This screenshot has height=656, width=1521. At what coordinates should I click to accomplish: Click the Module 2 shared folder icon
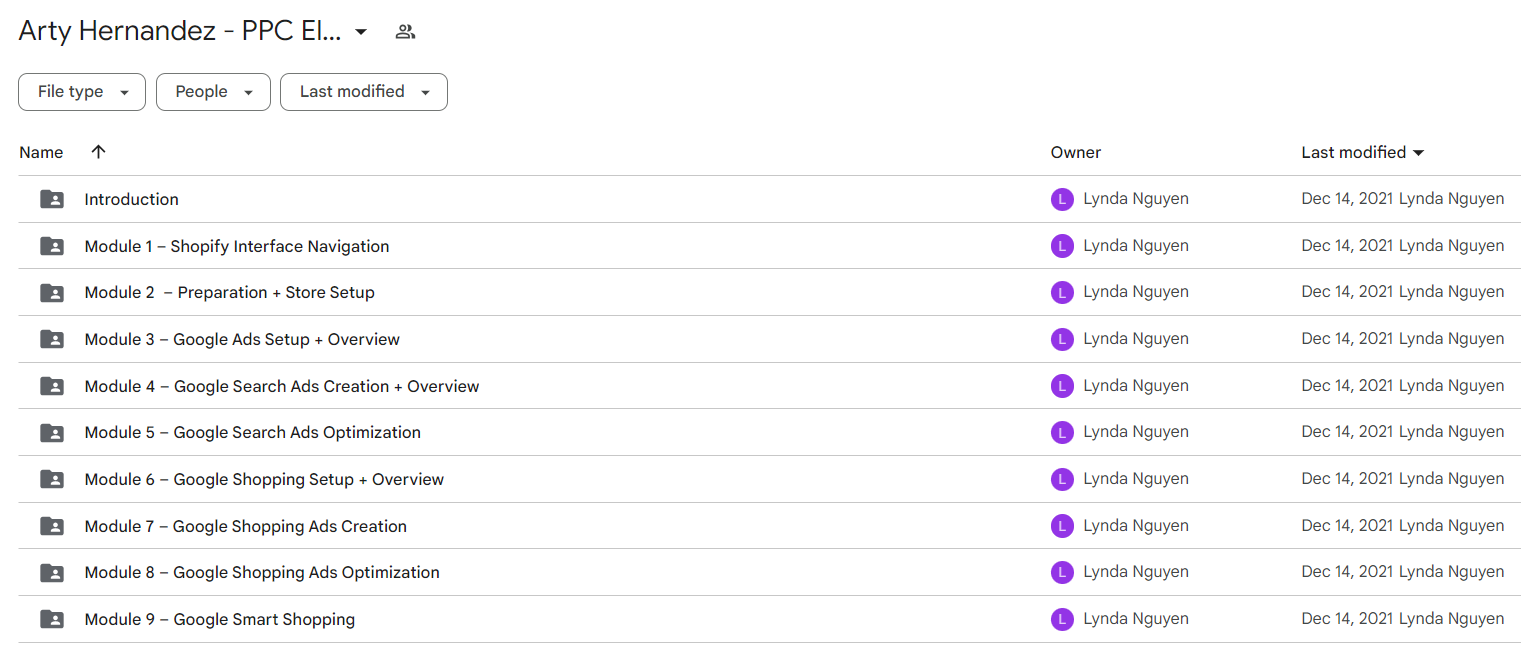[52, 293]
